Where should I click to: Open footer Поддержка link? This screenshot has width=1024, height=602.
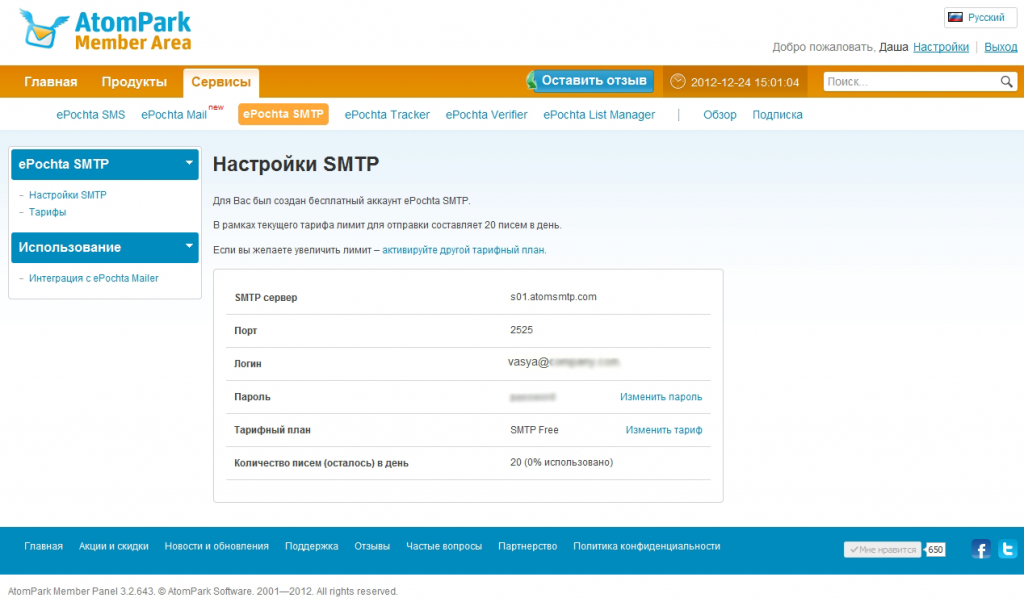click(312, 547)
